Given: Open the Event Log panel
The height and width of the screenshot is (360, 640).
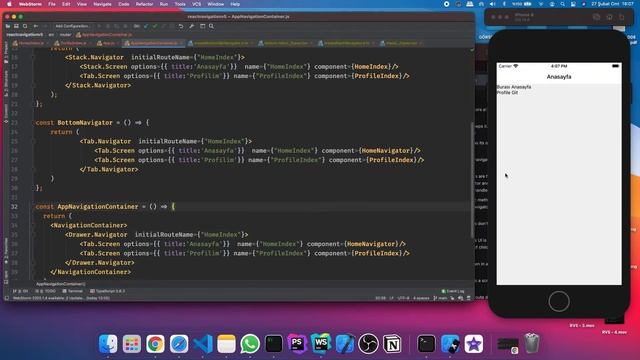Looking at the screenshot, I should [x=453, y=291].
